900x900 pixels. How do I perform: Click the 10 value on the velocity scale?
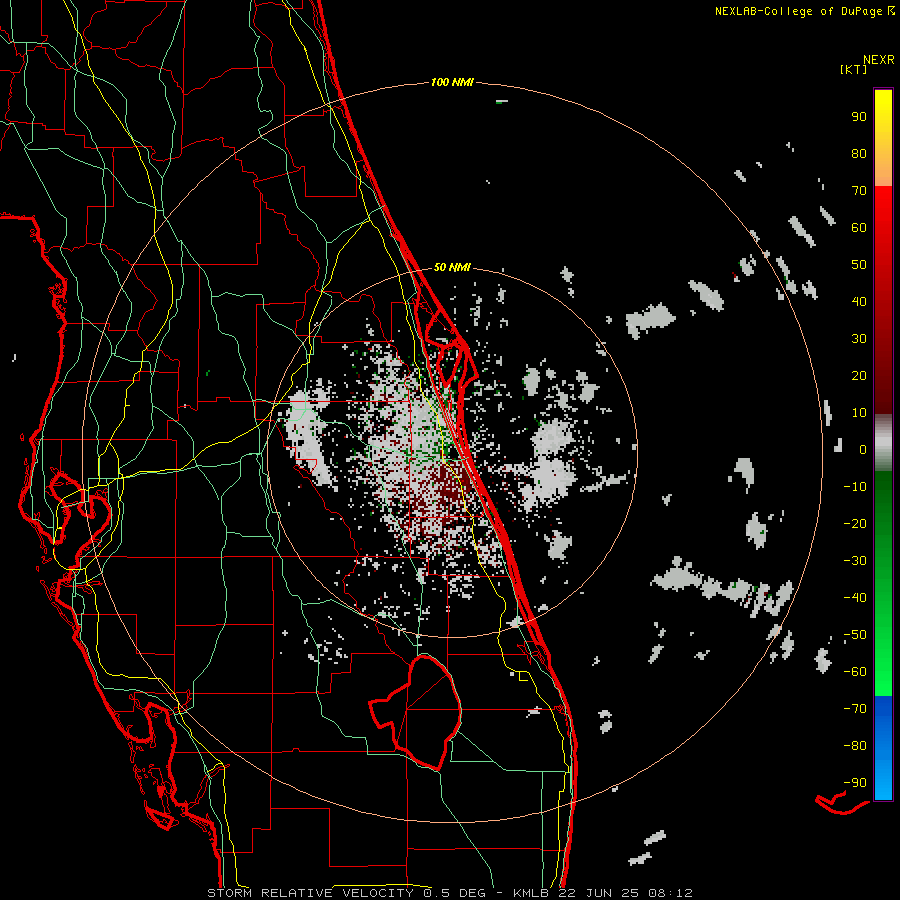[859, 413]
